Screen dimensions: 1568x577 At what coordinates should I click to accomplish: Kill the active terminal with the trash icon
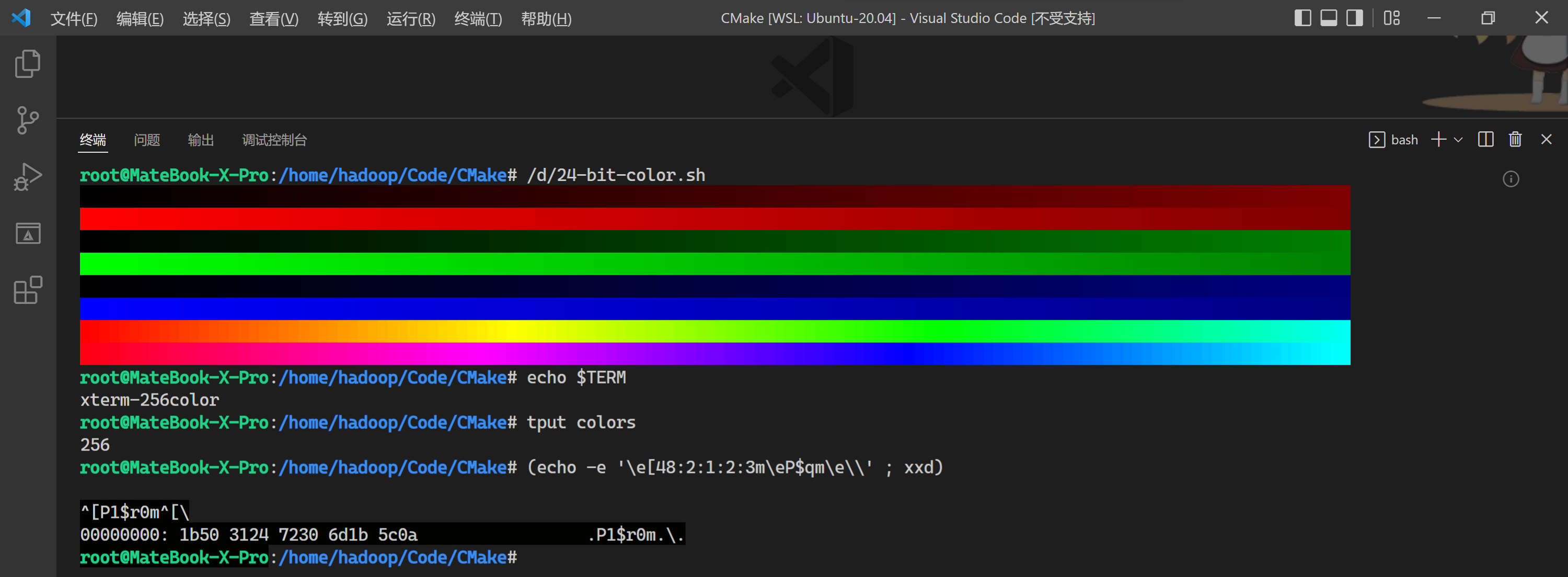point(1515,139)
